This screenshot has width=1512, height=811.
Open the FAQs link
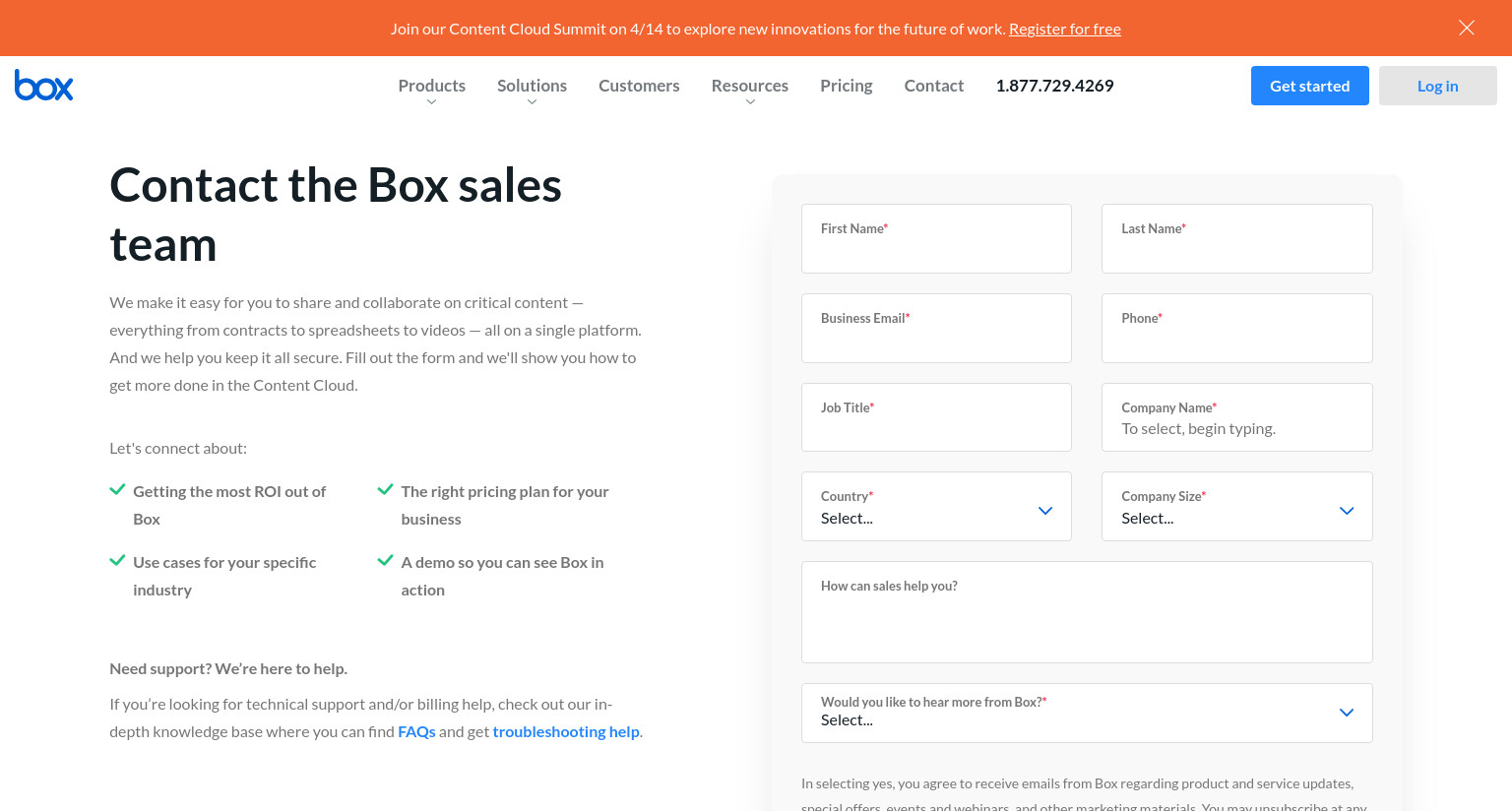coord(416,731)
